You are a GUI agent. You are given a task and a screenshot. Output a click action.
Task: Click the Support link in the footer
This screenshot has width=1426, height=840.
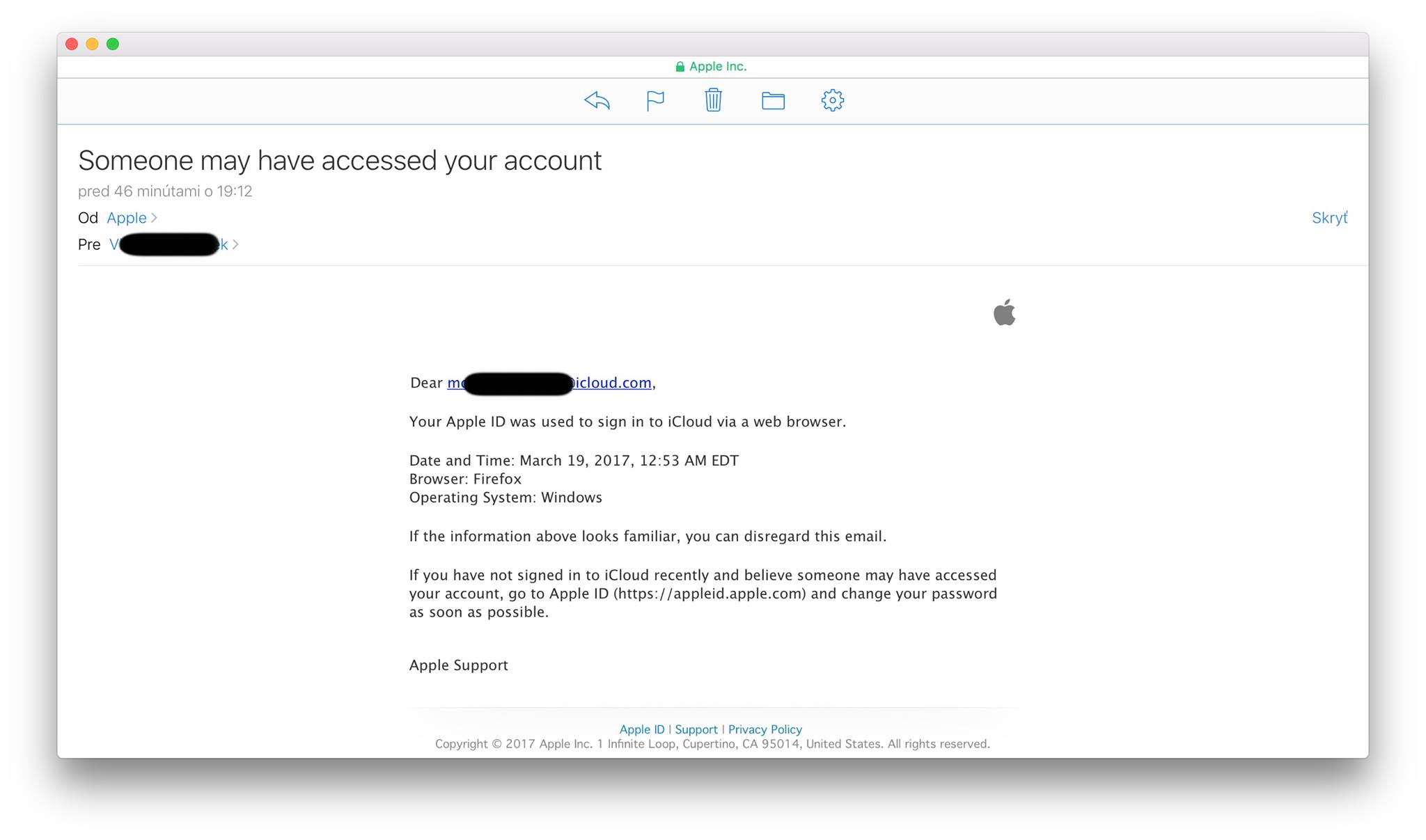[x=696, y=729]
